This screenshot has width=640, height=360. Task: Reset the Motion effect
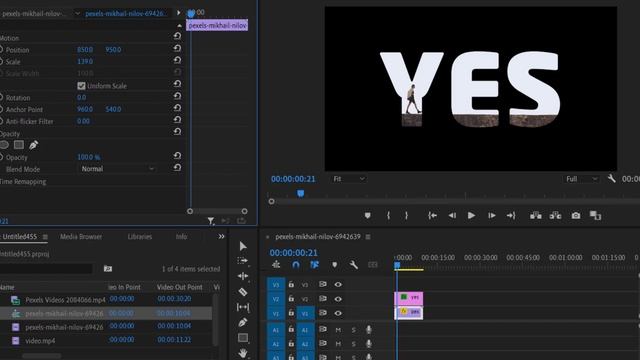(177, 36)
